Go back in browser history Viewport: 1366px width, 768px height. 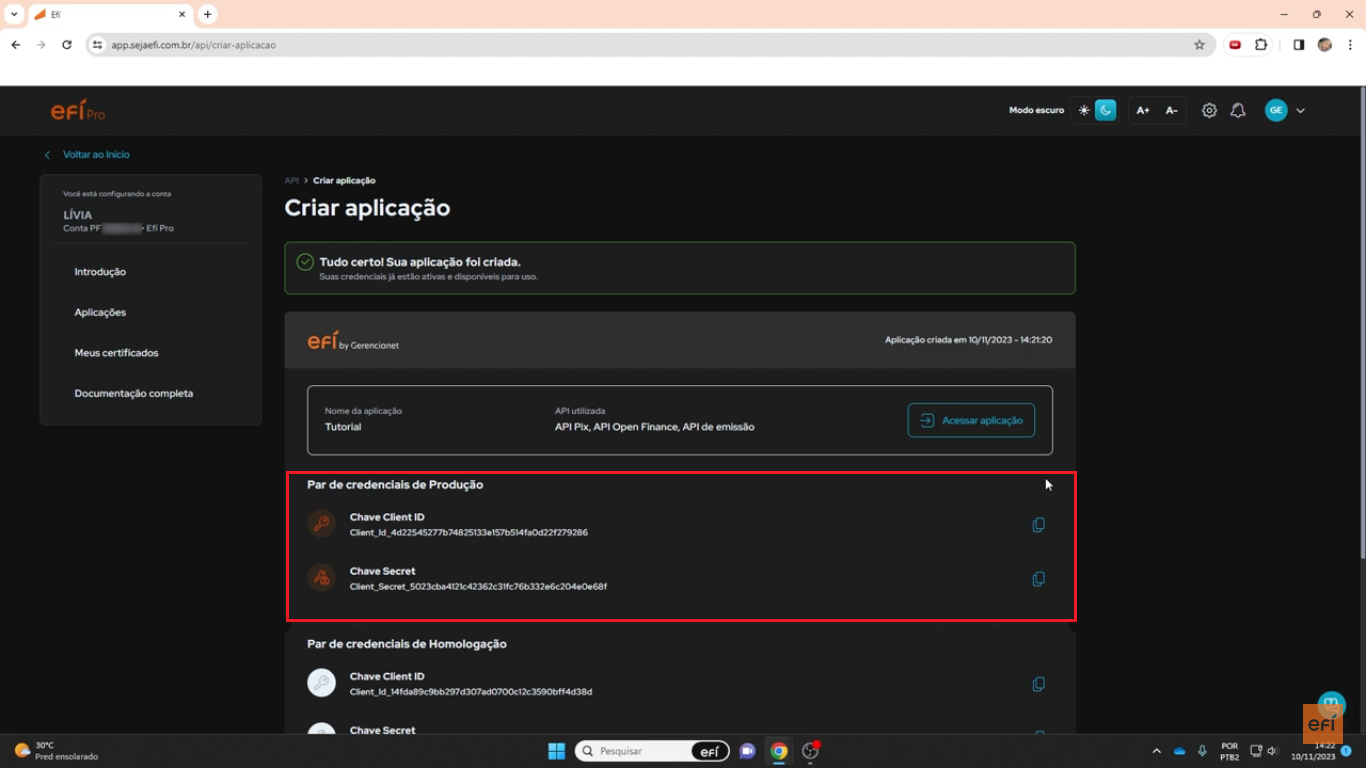click(15, 45)
